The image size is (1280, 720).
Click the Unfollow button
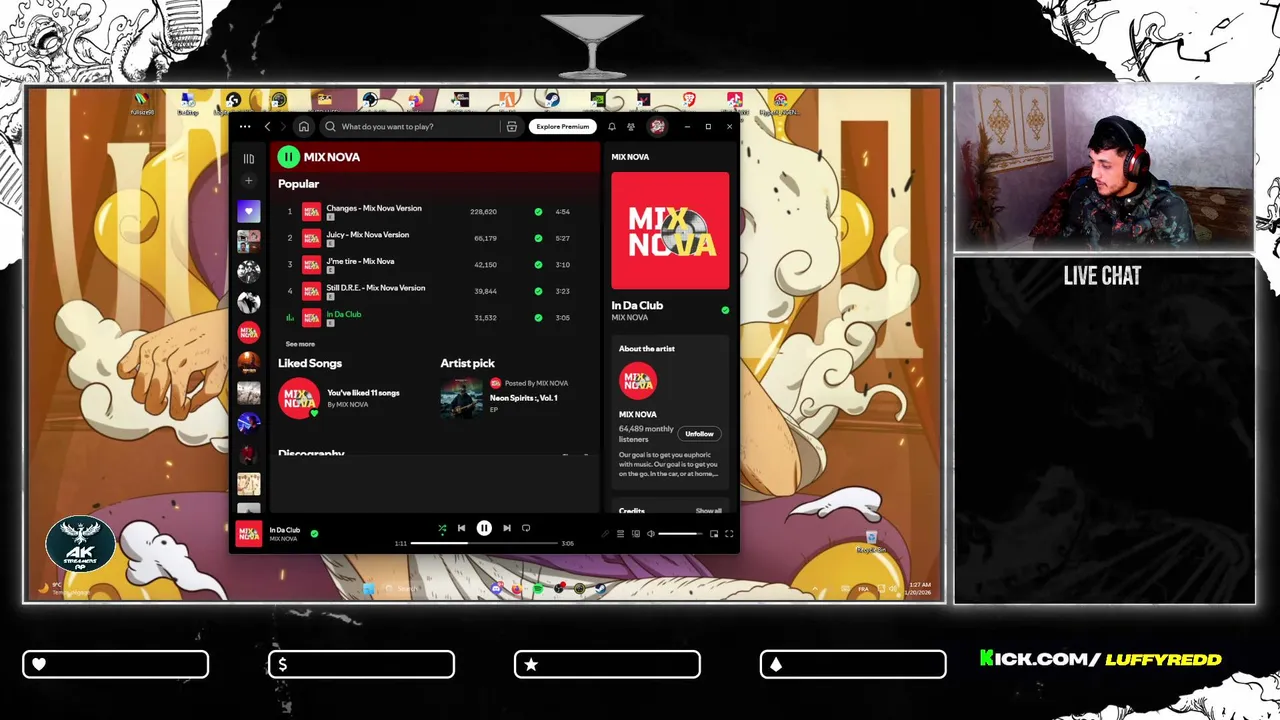pos(699,434)
